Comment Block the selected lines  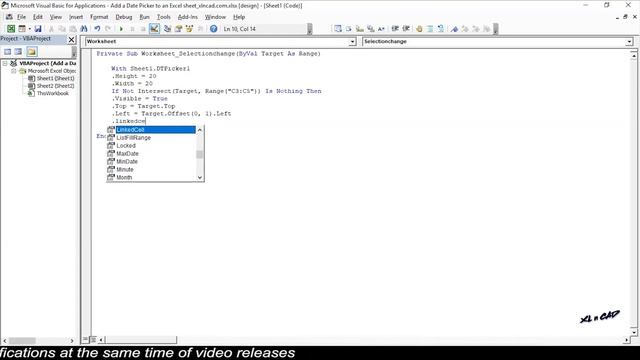click(430, 29)
